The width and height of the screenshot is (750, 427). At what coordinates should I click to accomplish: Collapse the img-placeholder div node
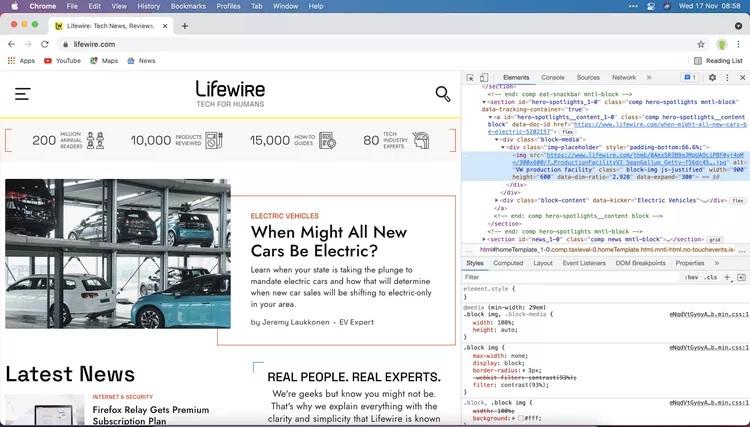click(x=503, y=147)
